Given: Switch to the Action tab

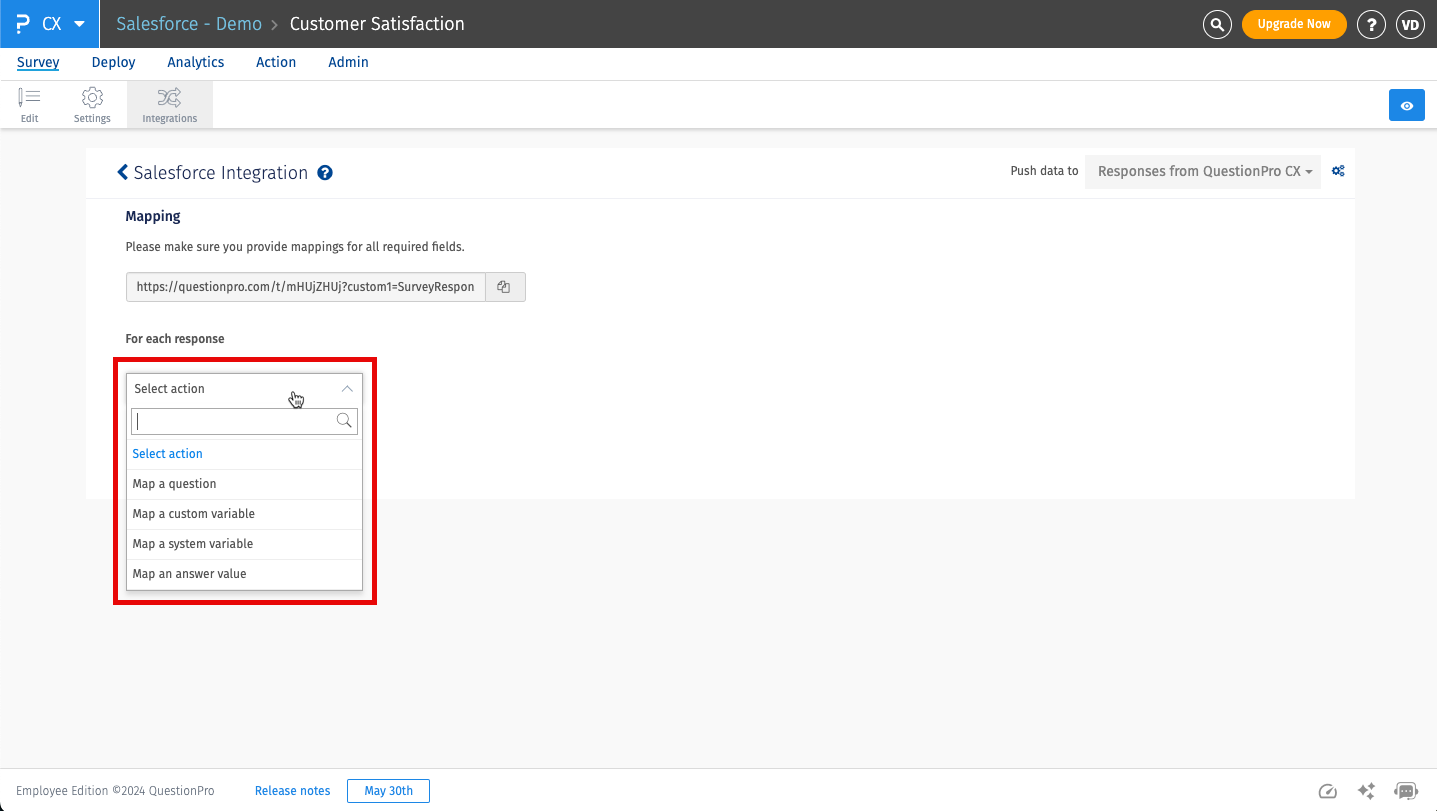Looking at the screenshot, I should [276, 62].
